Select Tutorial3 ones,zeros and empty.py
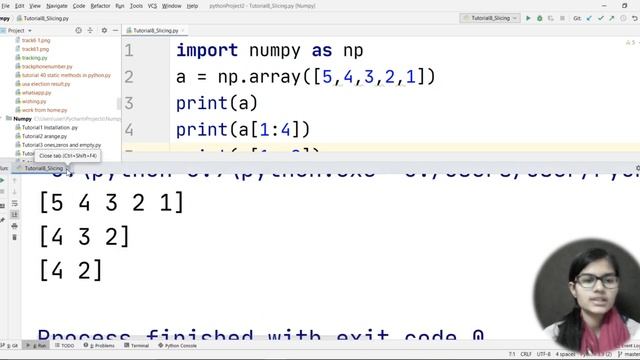640x360 pixels. [58, 145]
